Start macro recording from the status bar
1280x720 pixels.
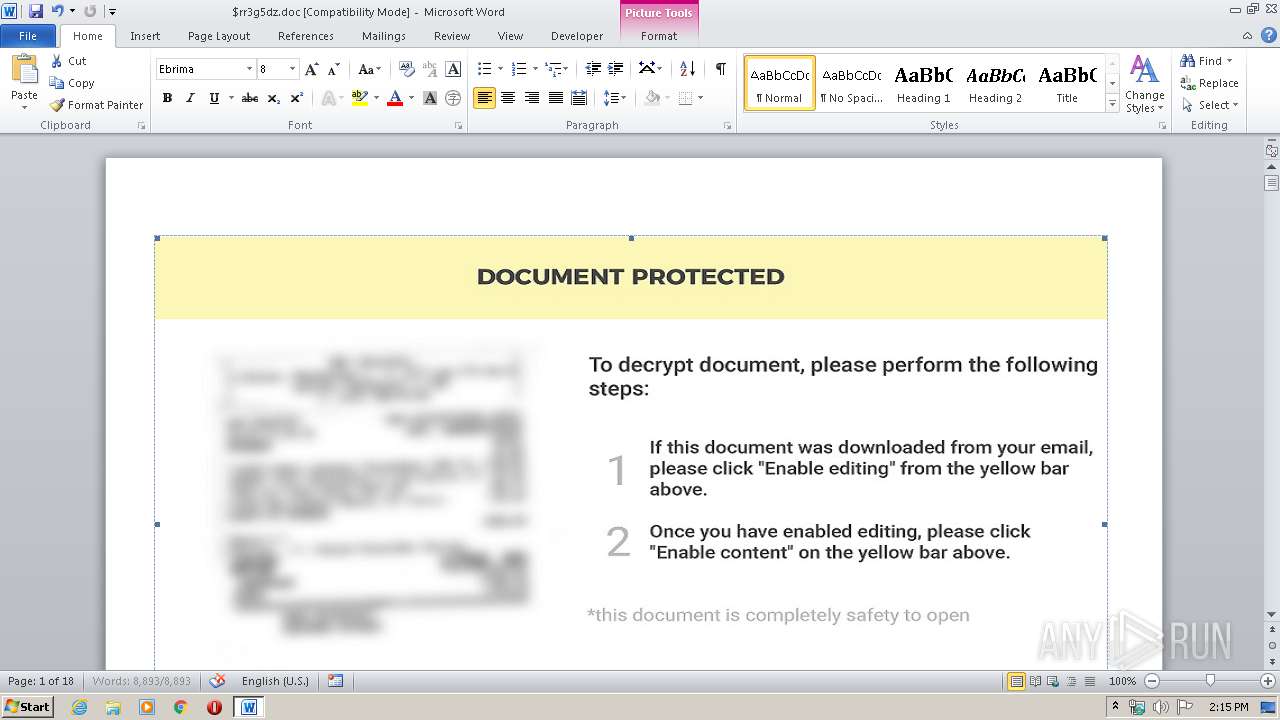(x=336, y=681)
